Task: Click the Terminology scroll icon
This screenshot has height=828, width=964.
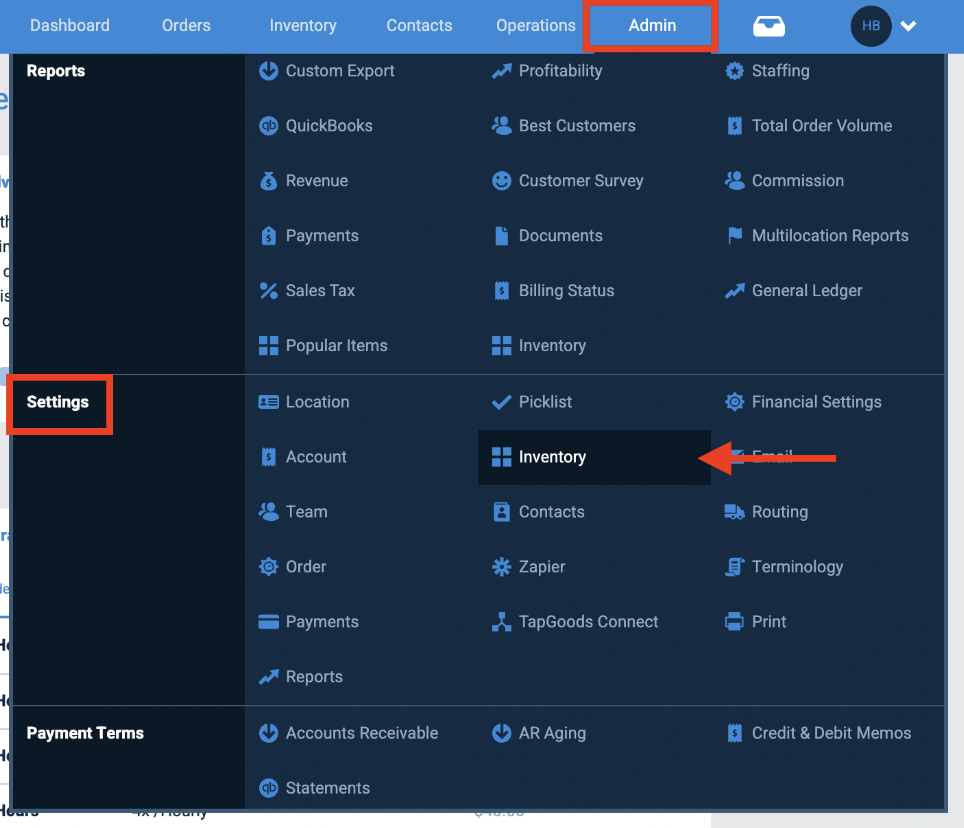Action: pos(734,567)
